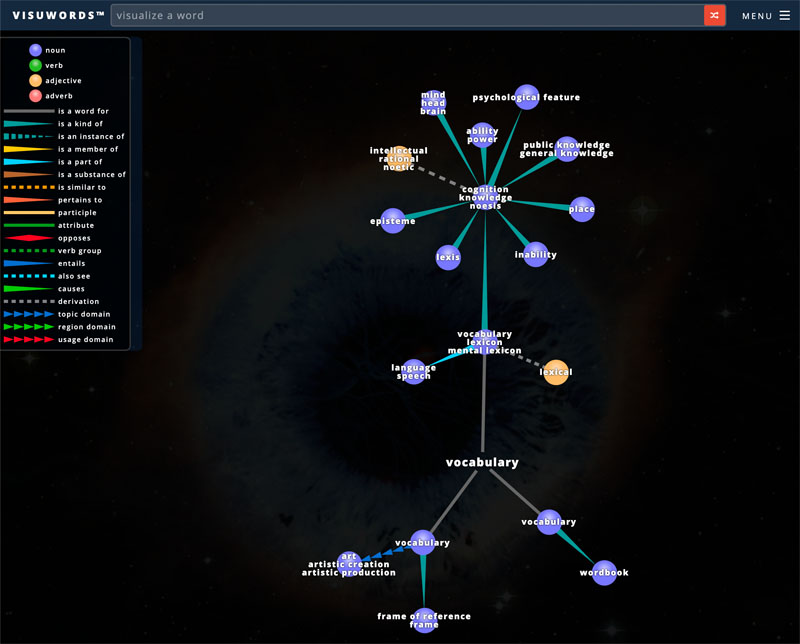Click 'participle' legend entry
The height and width of the screenshot is (644, 800).
pos(50,213)
